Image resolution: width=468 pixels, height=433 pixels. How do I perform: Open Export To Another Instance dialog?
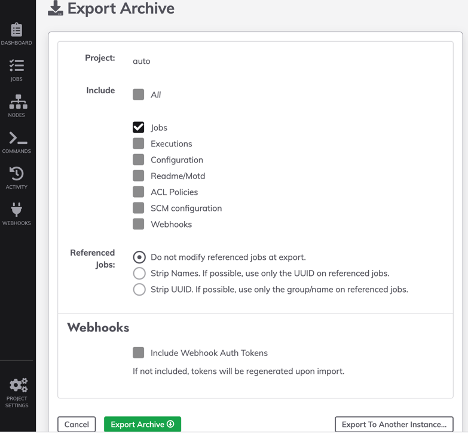[394, 424]
